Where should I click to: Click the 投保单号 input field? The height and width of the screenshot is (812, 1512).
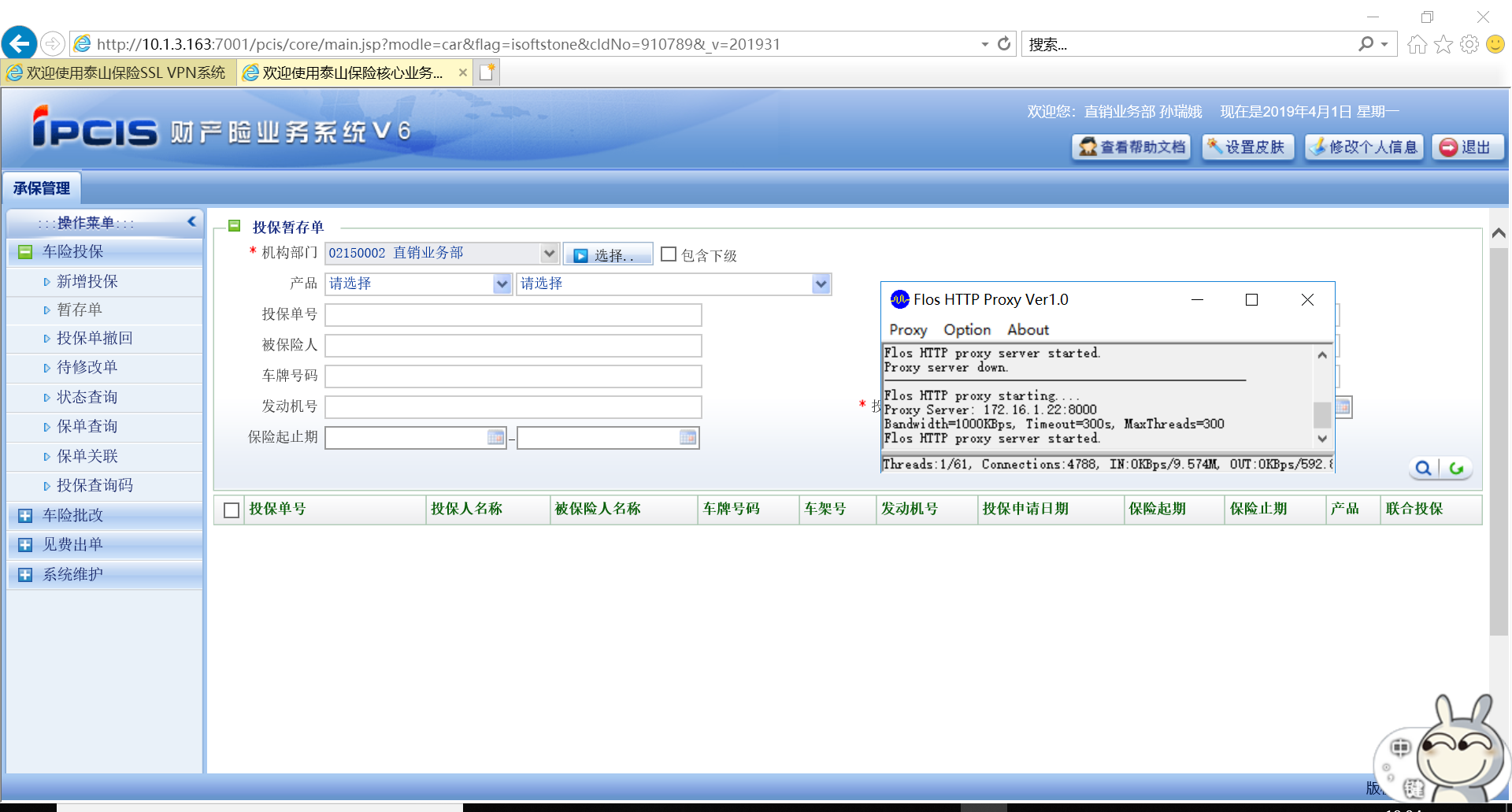[513, 315]
